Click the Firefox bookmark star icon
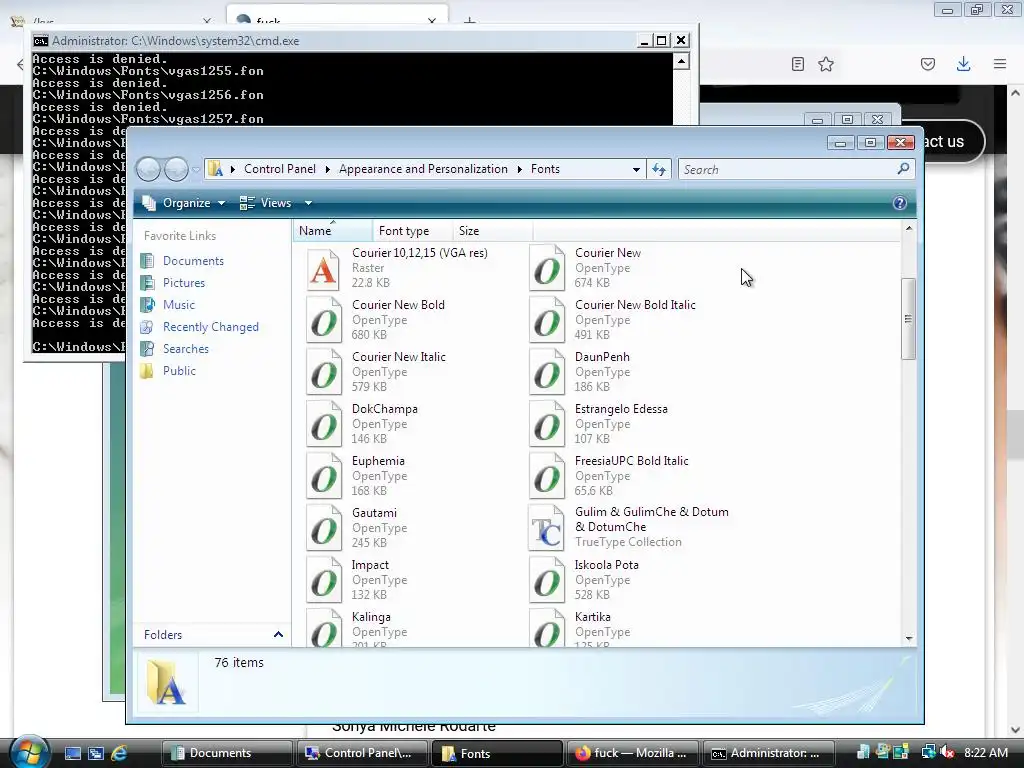 (x=826, y=64)
